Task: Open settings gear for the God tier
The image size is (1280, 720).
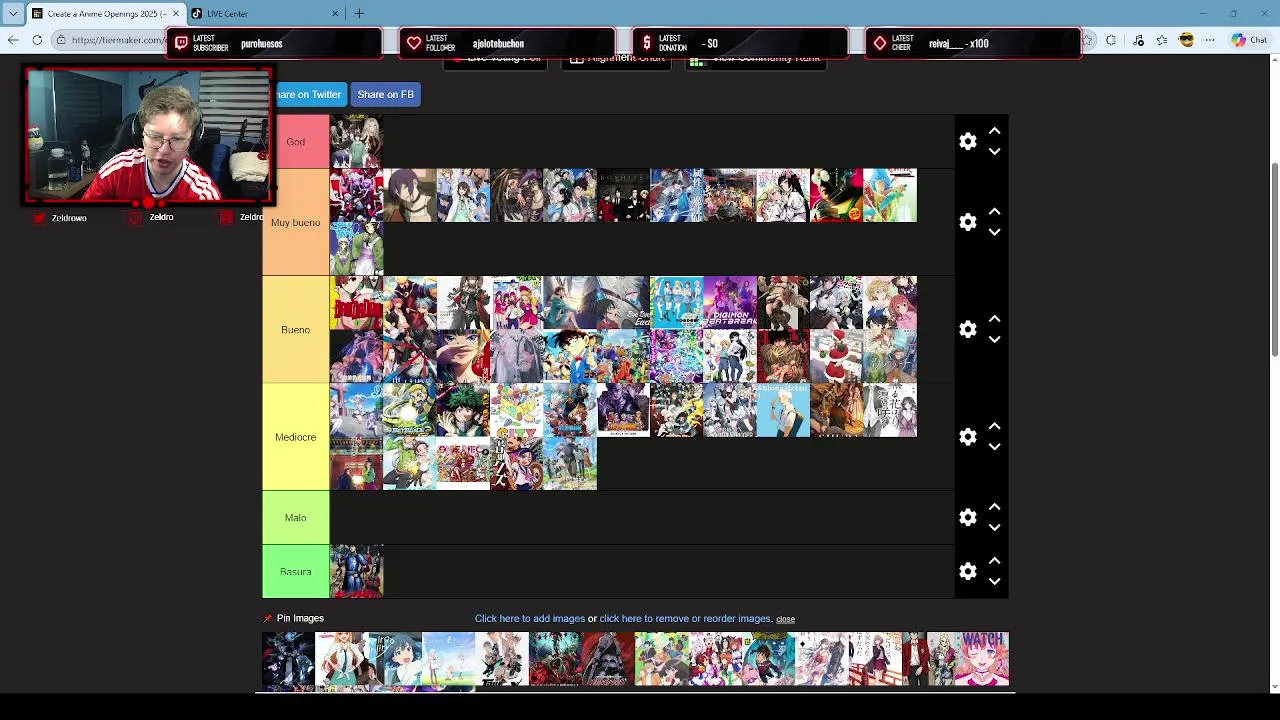Action: [x=968, y=141]
